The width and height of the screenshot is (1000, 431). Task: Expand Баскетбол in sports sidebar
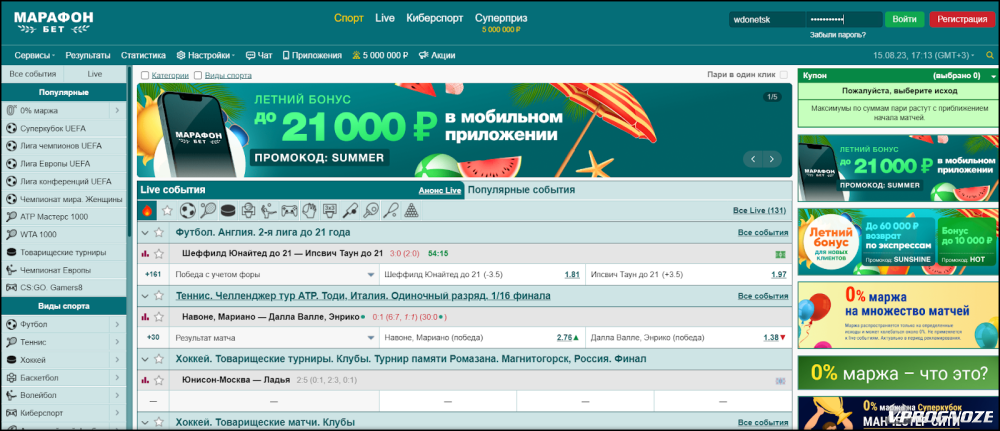point(117,377)
